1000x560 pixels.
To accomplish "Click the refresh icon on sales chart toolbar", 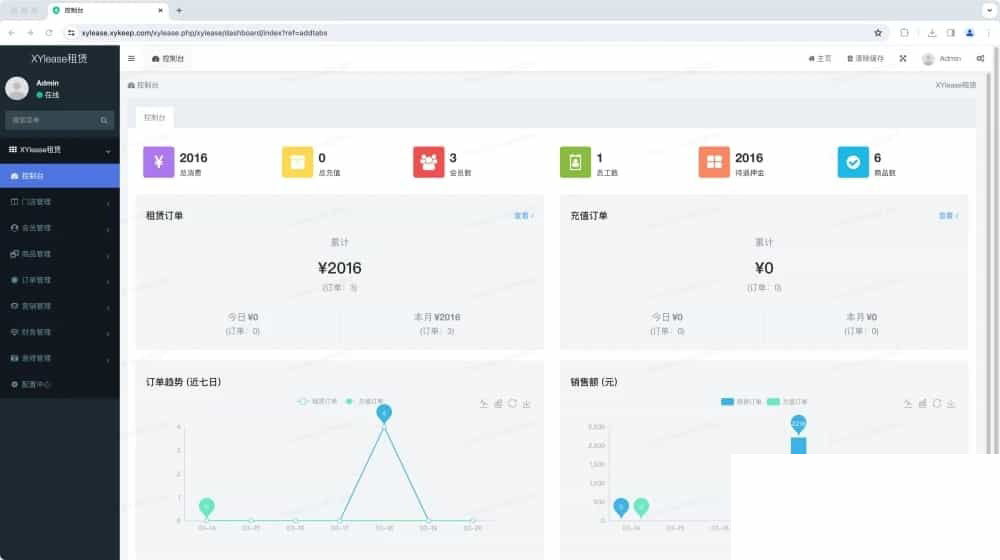I will 937,403.
